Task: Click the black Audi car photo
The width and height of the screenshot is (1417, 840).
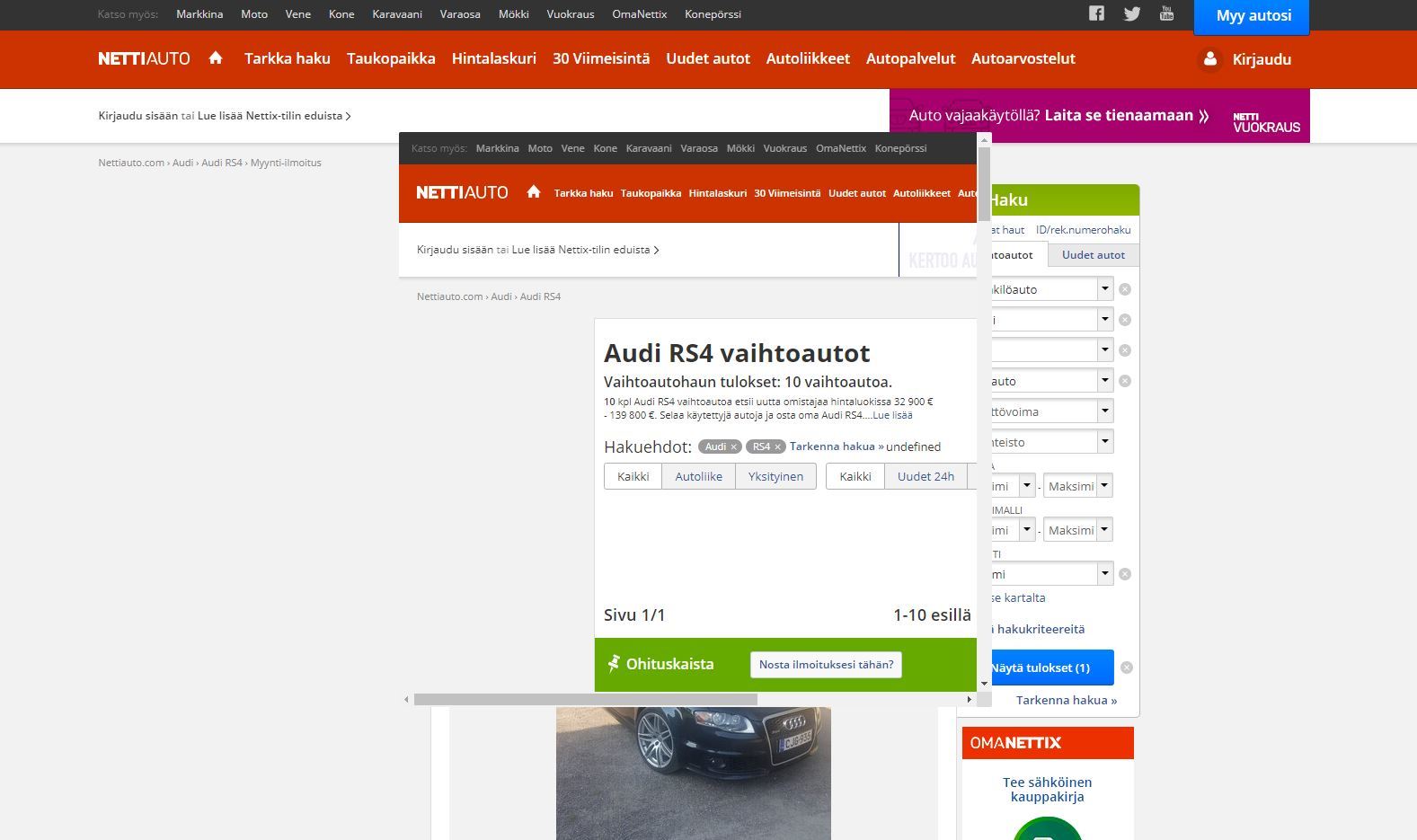Action: (x=693, y=773)
